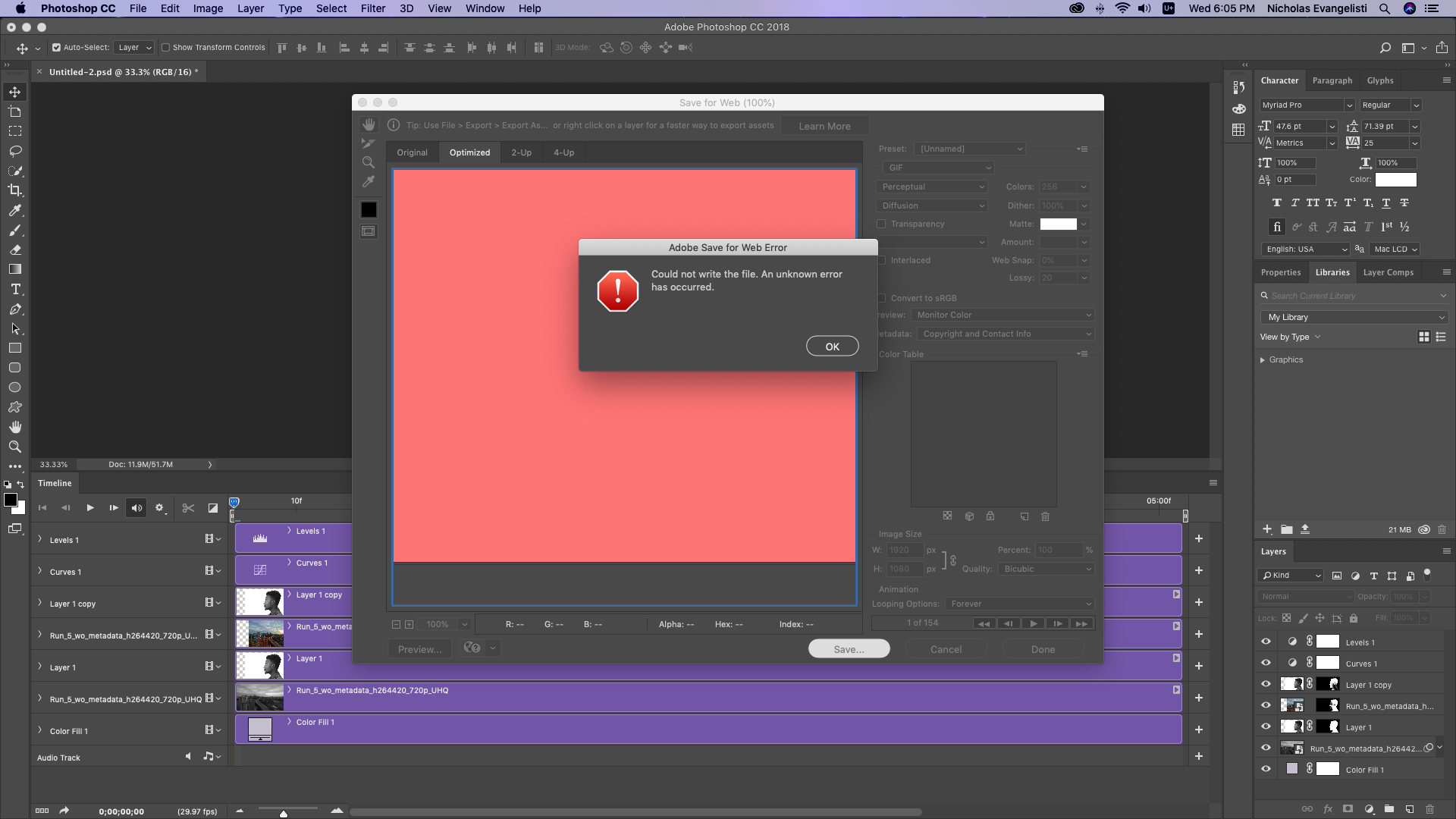Open the Filter menu

pyautogui.click(x=374, y=8)
